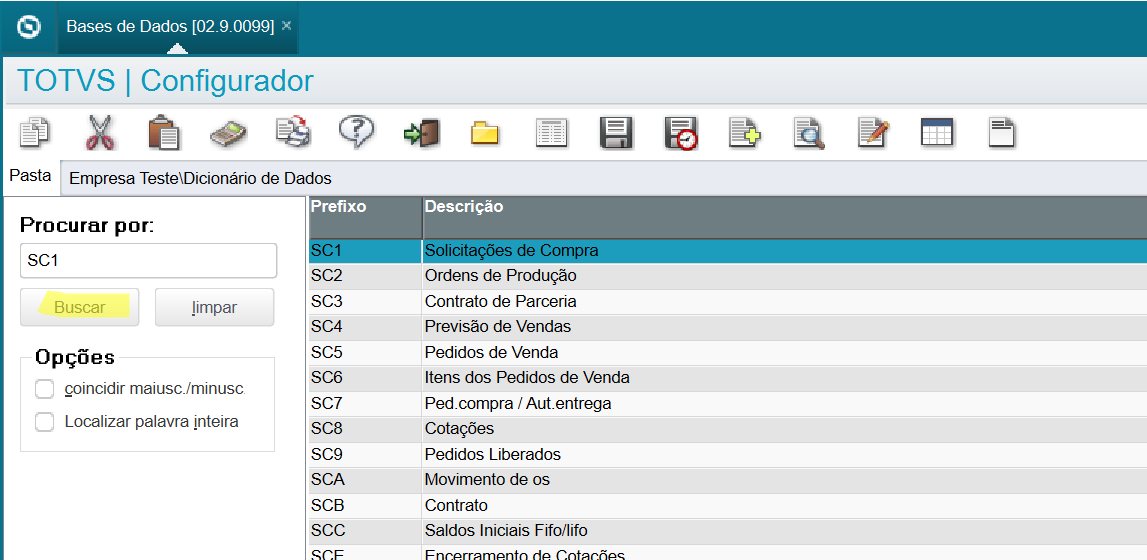Select the Pedidos de Venda row
1147x560 pixels.
click(x=728, y=352)
